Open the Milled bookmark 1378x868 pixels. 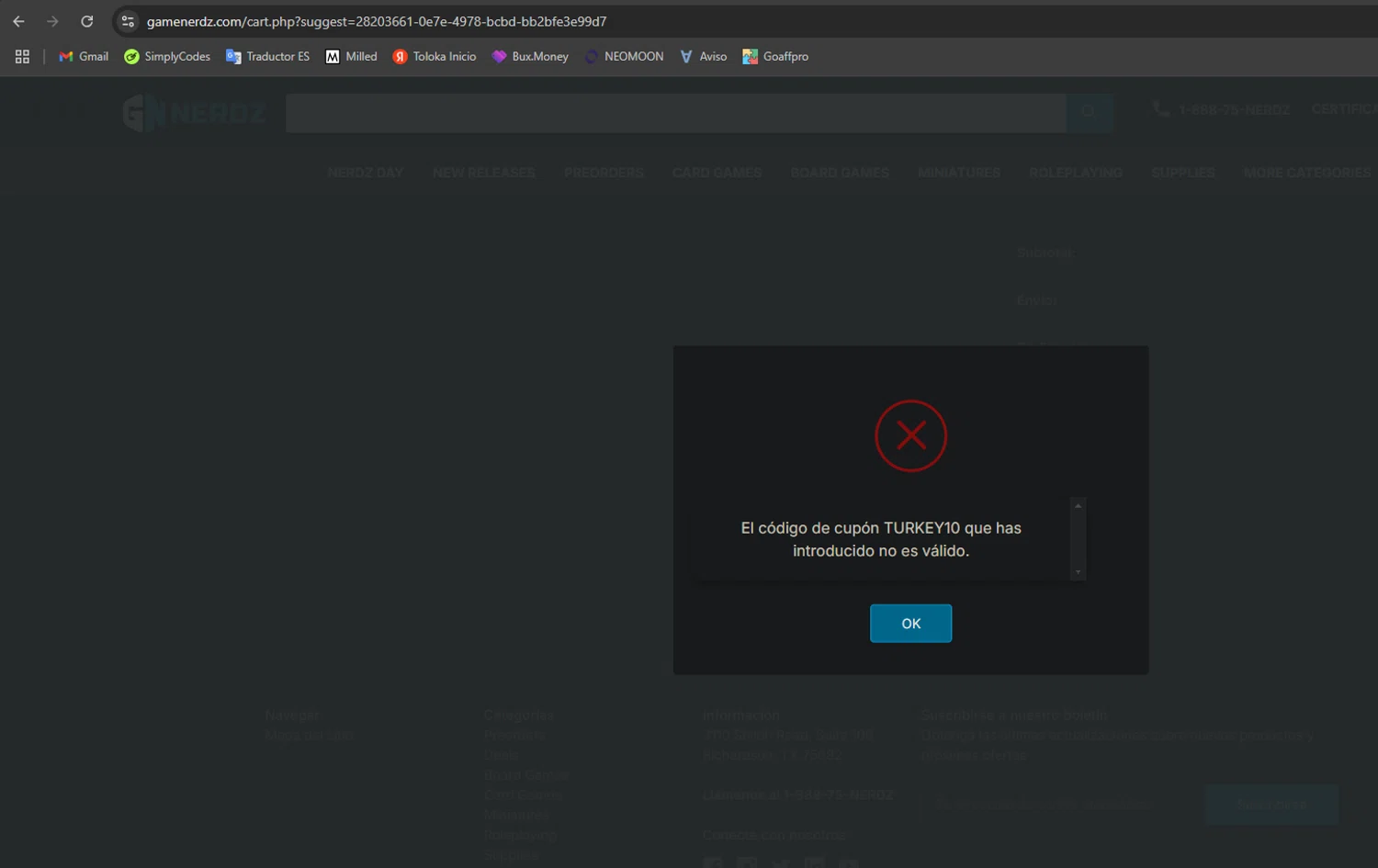(351, 57)
